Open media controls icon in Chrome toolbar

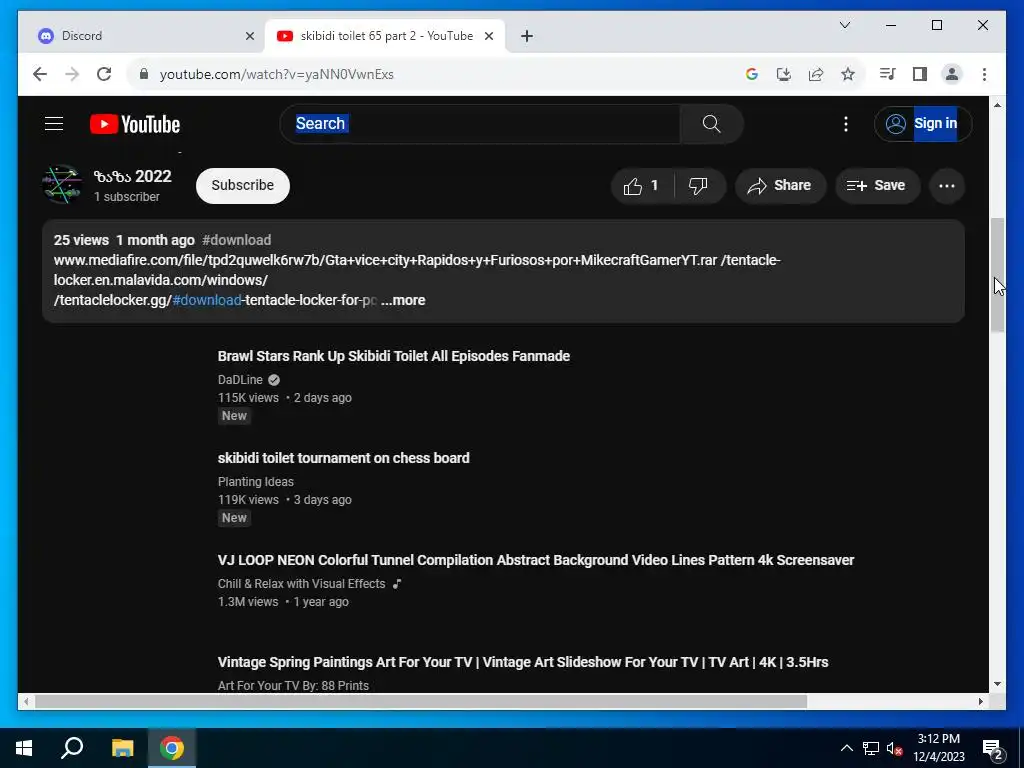(887, 74)
